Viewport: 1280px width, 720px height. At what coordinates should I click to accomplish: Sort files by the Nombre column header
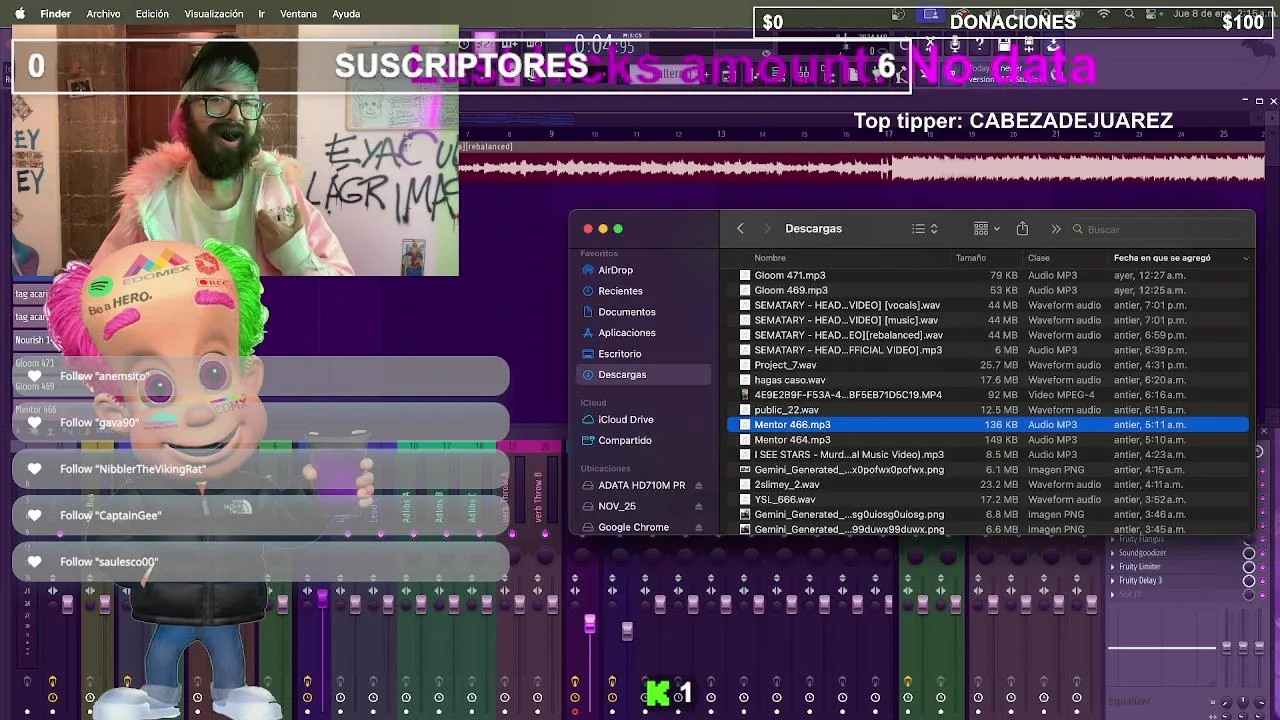(770, 258)
